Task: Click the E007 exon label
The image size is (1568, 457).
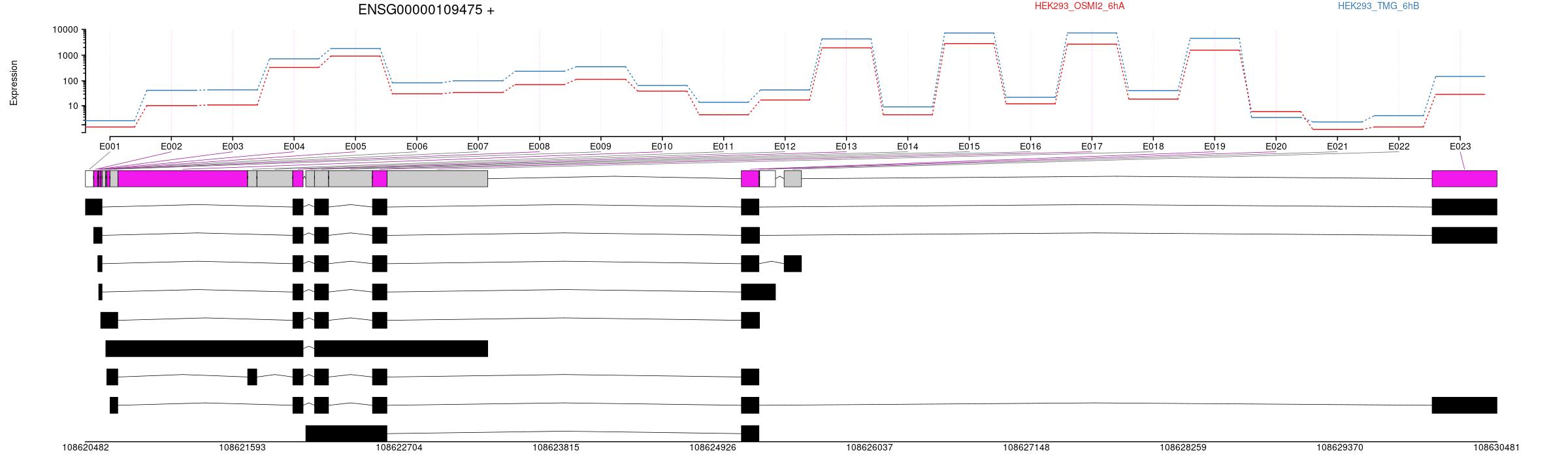Action: pos(478,146)
